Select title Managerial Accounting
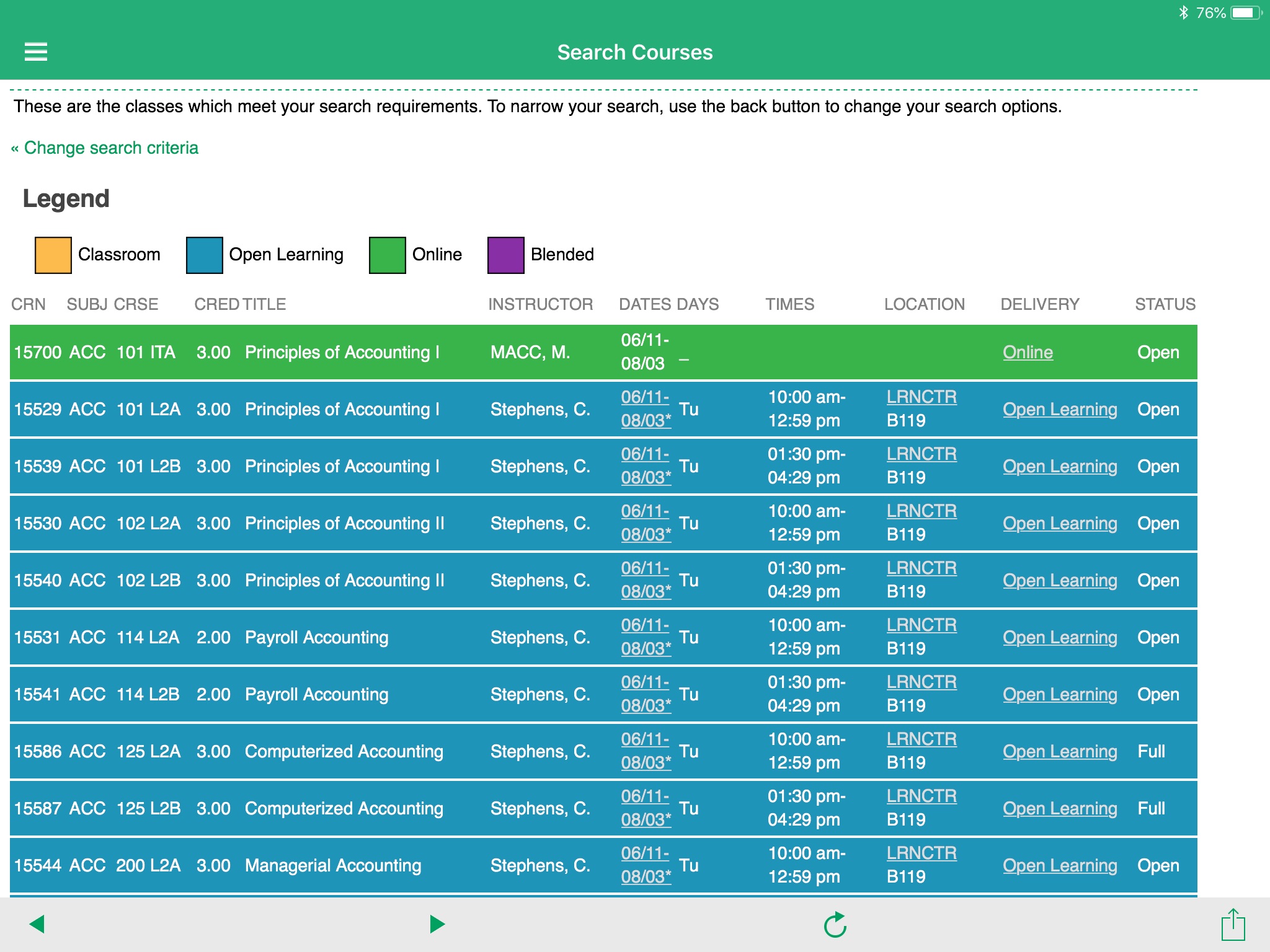Image resolution: width=1270 pixels, height=952 pixels. click(333, 865)
